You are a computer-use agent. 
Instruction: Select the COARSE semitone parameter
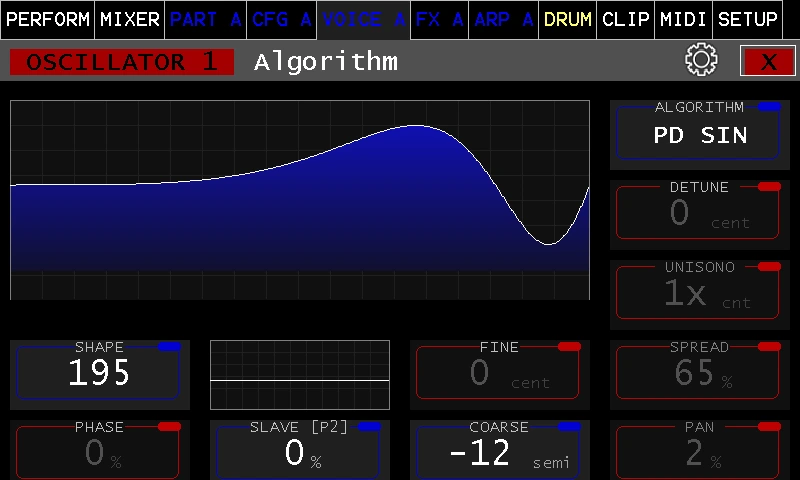(498, 454)
